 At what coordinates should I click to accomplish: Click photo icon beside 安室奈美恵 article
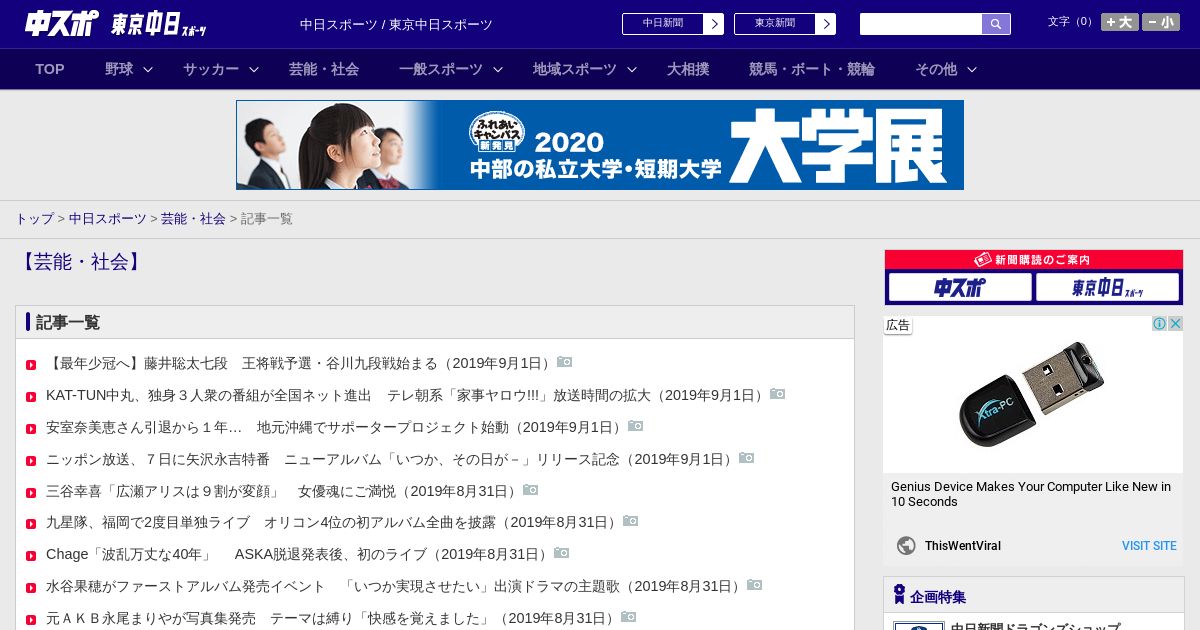point(636,426)
